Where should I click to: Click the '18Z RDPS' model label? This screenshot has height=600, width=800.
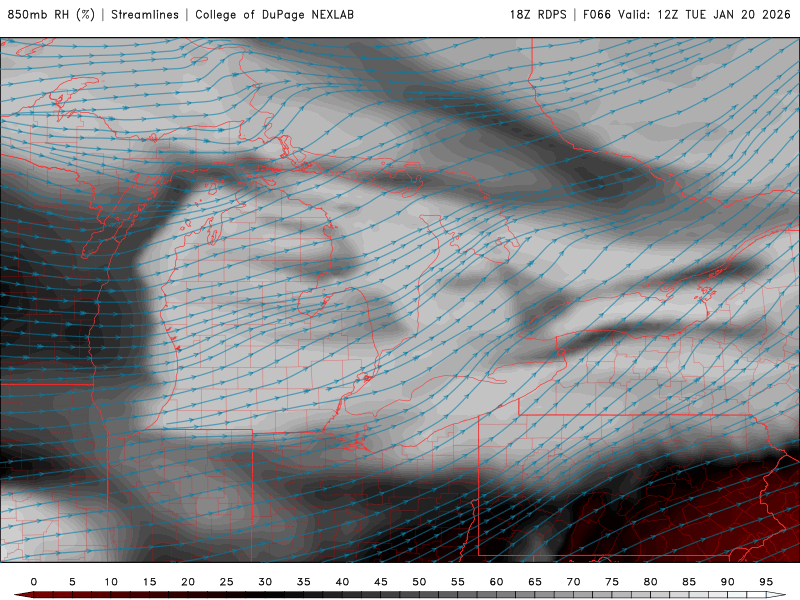coord(538,15)
